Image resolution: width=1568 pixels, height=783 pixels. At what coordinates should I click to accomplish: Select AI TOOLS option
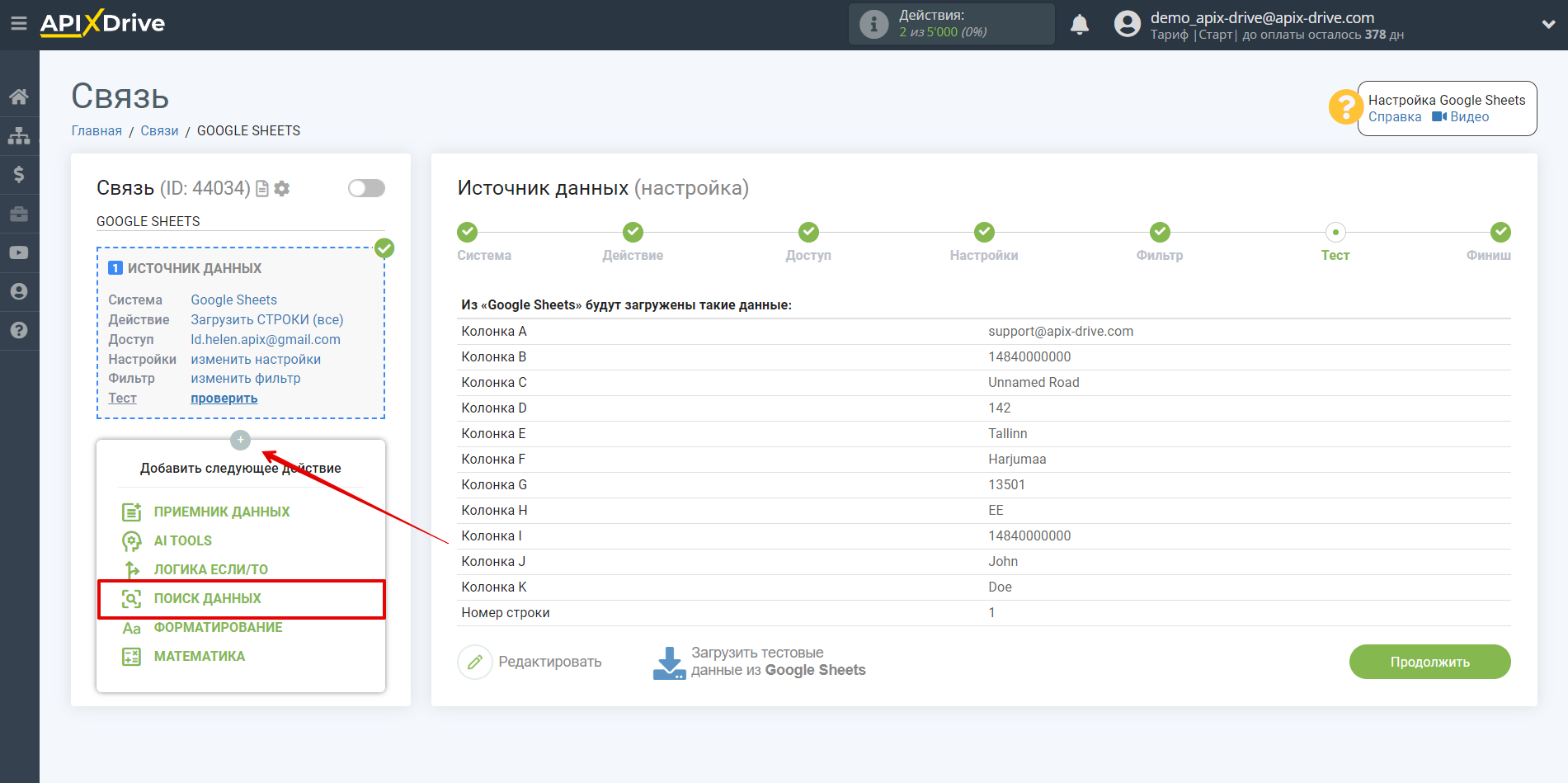pyautogui.click(x=183, y=540)
